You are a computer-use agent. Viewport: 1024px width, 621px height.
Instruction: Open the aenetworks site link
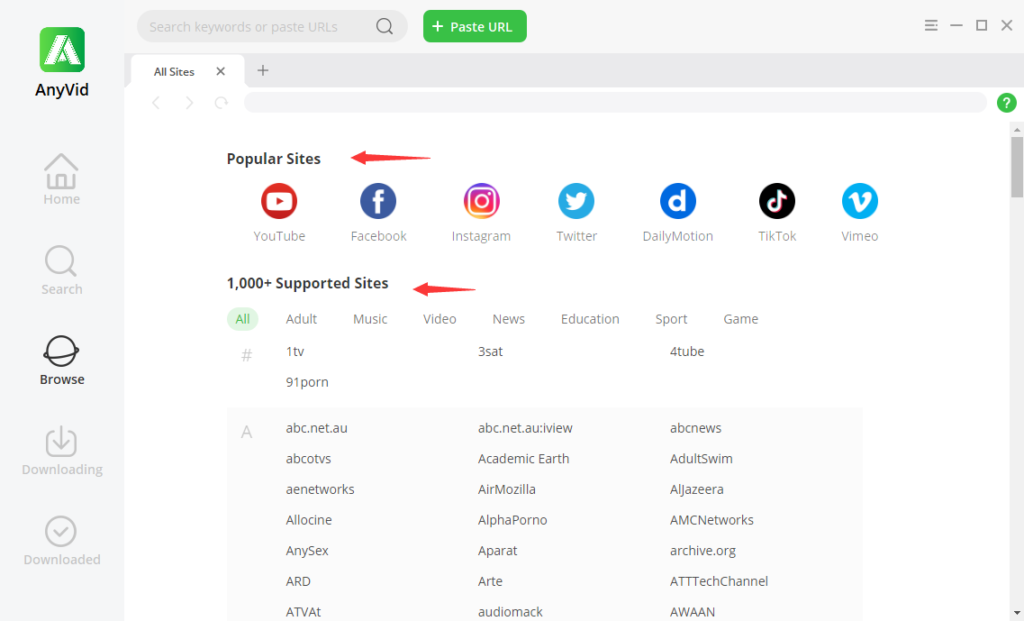(320, 489)
